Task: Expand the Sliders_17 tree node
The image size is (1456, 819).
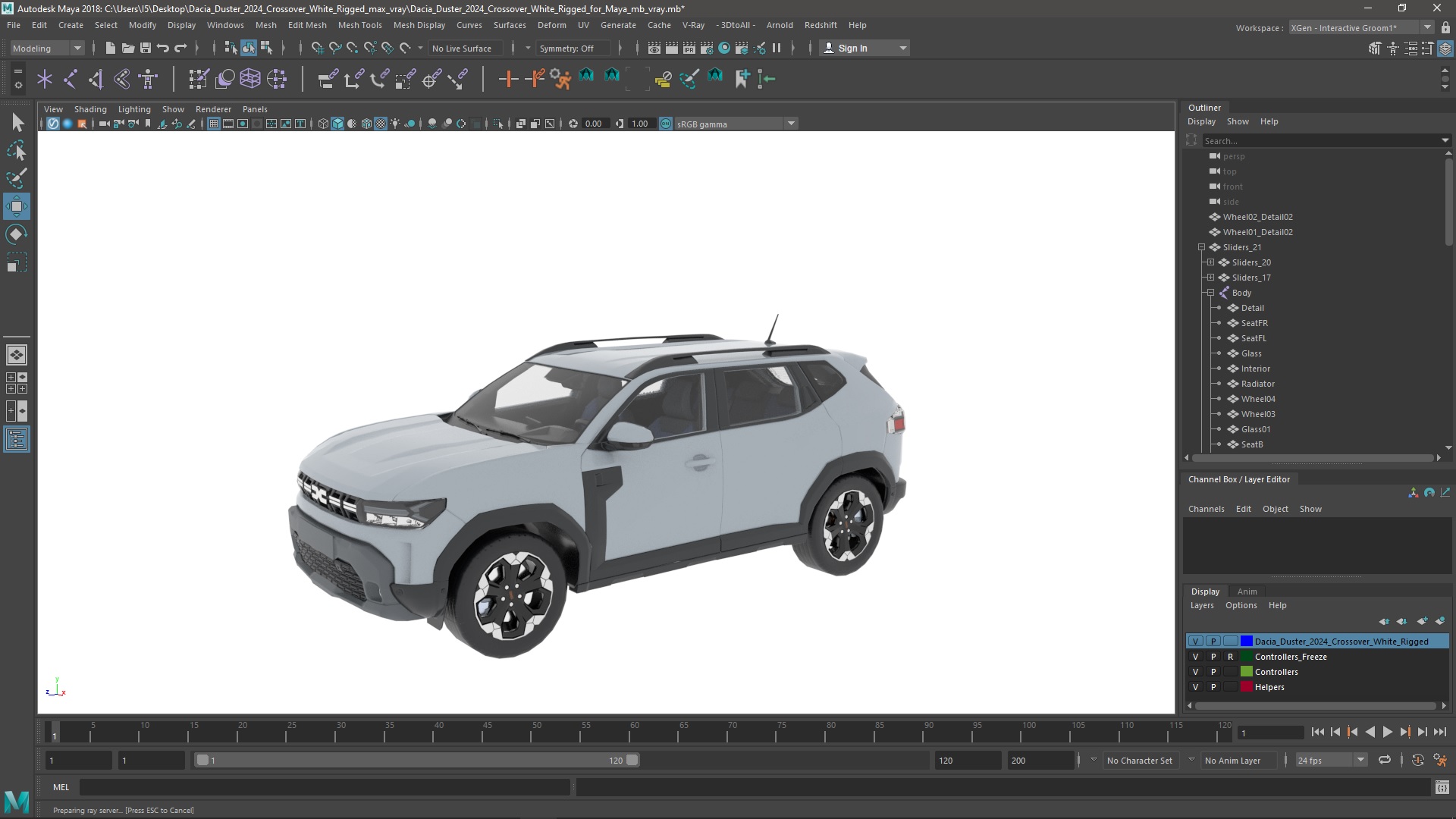Action: 1210,278
